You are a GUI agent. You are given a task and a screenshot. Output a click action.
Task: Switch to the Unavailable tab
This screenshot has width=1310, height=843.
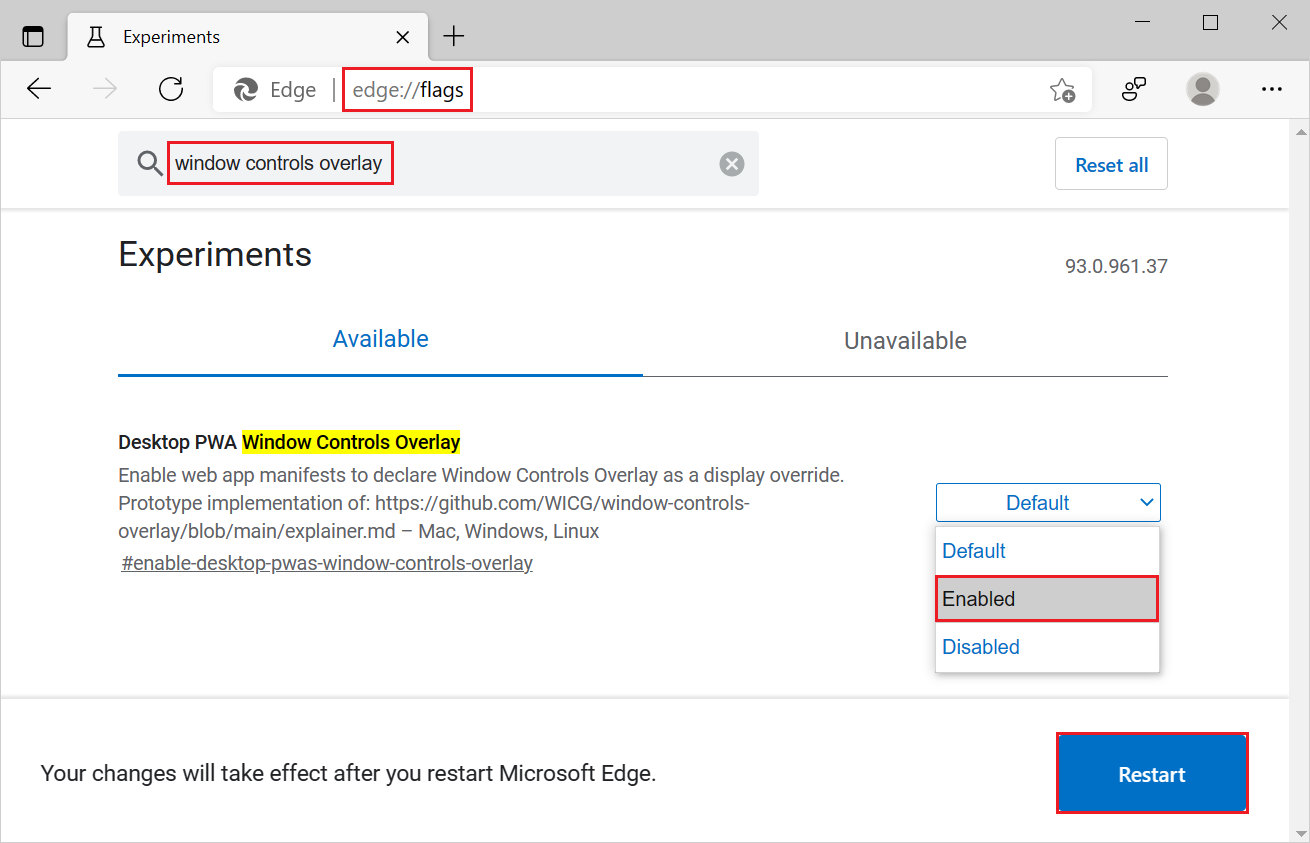pyautogui.click(x=905, y=341)
